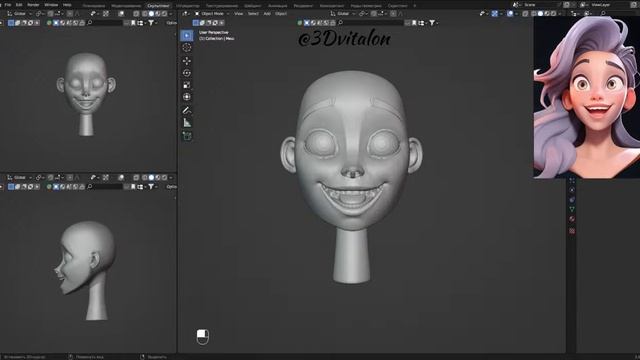Screen dimensions: 640x360
Task: Toggle X-Ray in top-left viewport
Action: pyautogui.click(x=136, y=13)
